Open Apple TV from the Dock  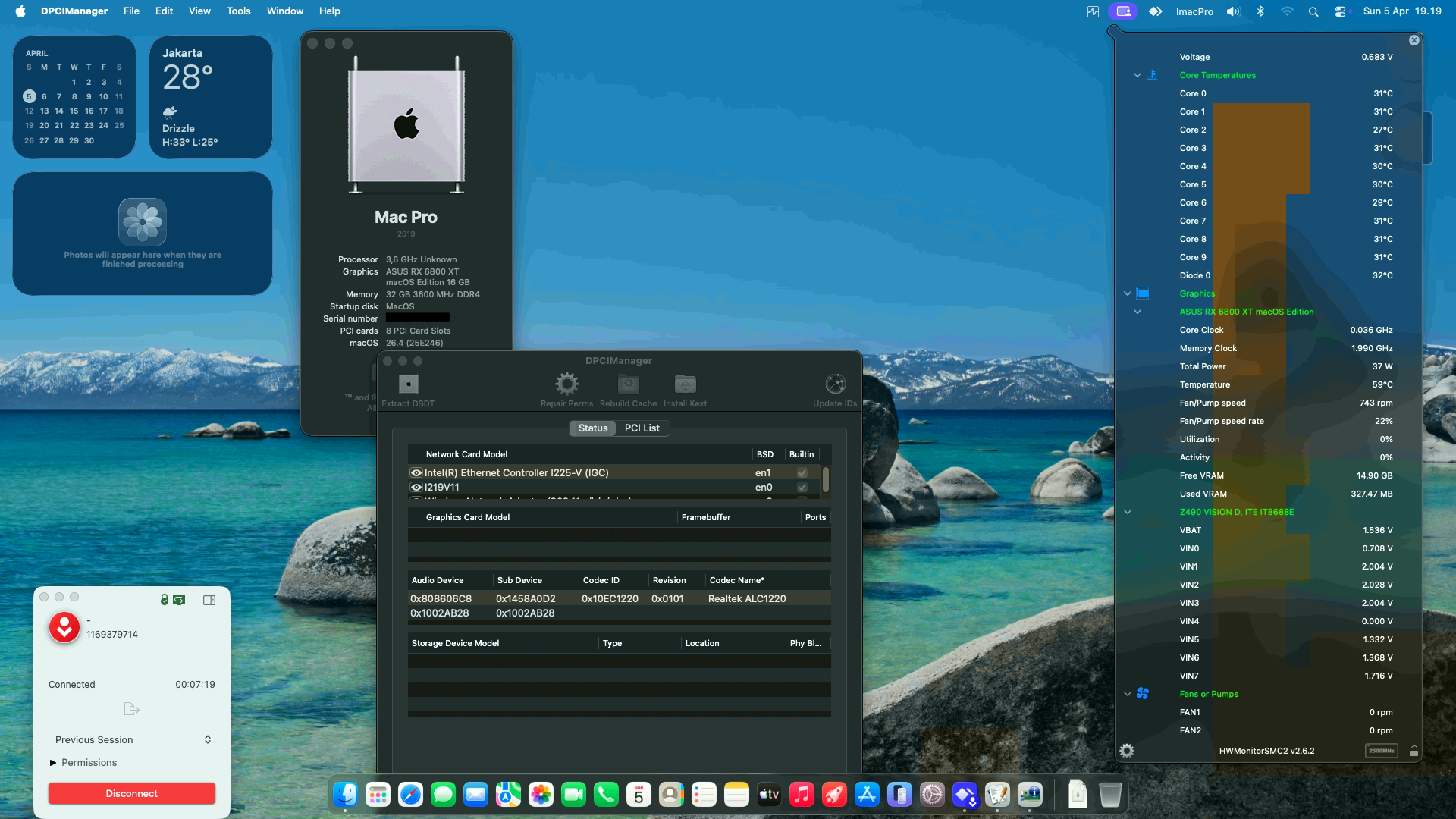coord(769,794)
